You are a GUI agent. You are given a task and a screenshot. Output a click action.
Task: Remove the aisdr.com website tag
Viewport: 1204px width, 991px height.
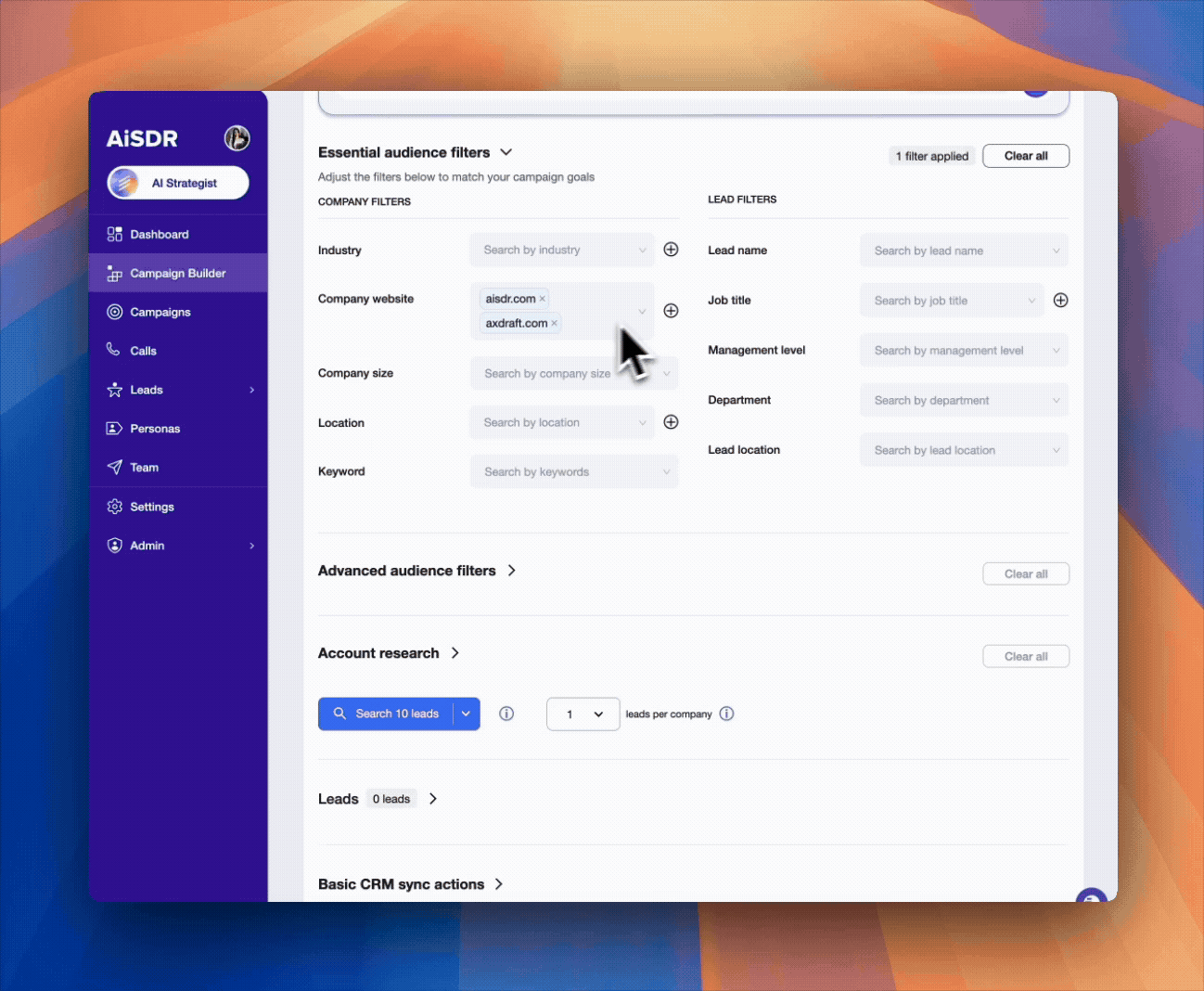point(543,299)
